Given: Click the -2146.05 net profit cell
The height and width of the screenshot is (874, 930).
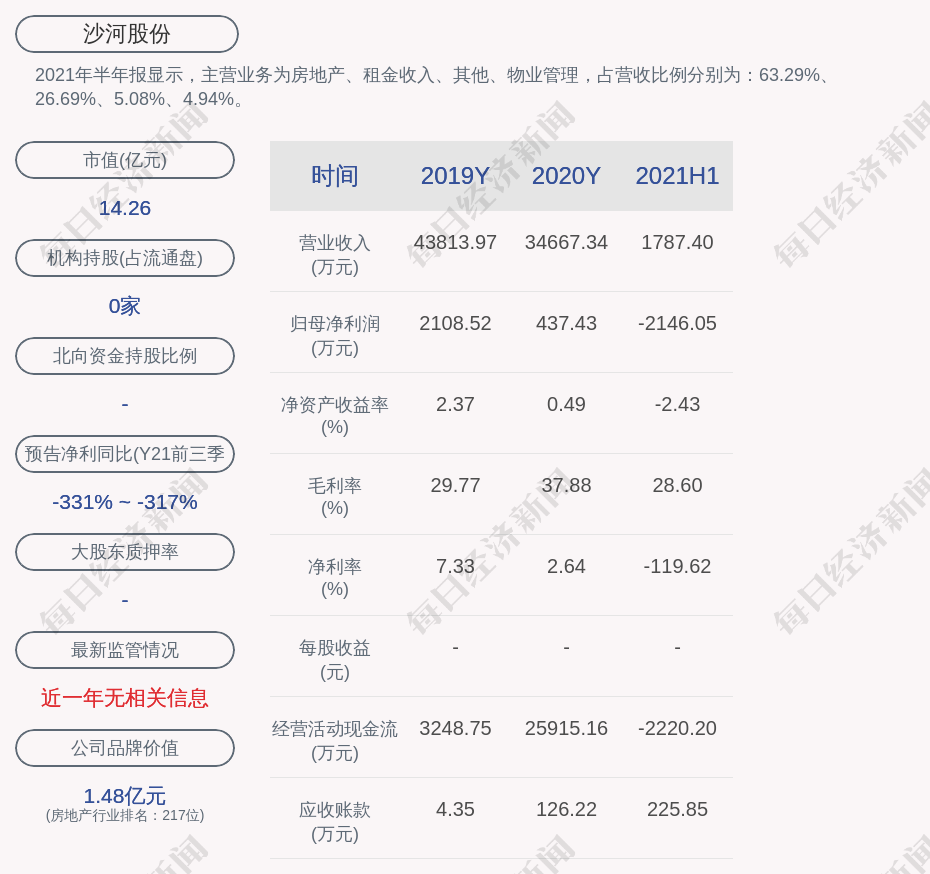Looking at the screenshot, I should tap(677, 324).
